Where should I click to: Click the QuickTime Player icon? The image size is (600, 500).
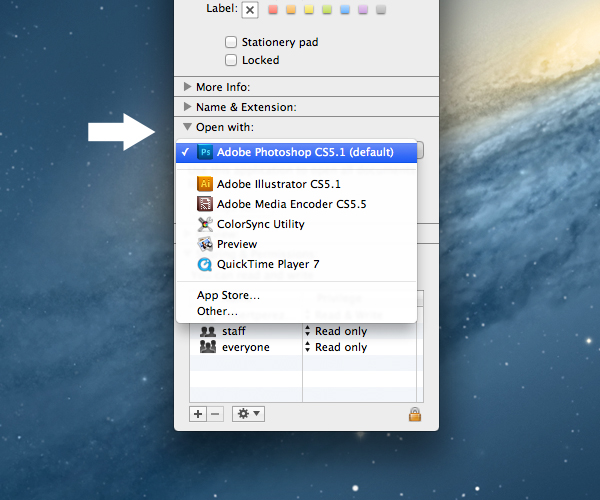[x=205, y=264]
